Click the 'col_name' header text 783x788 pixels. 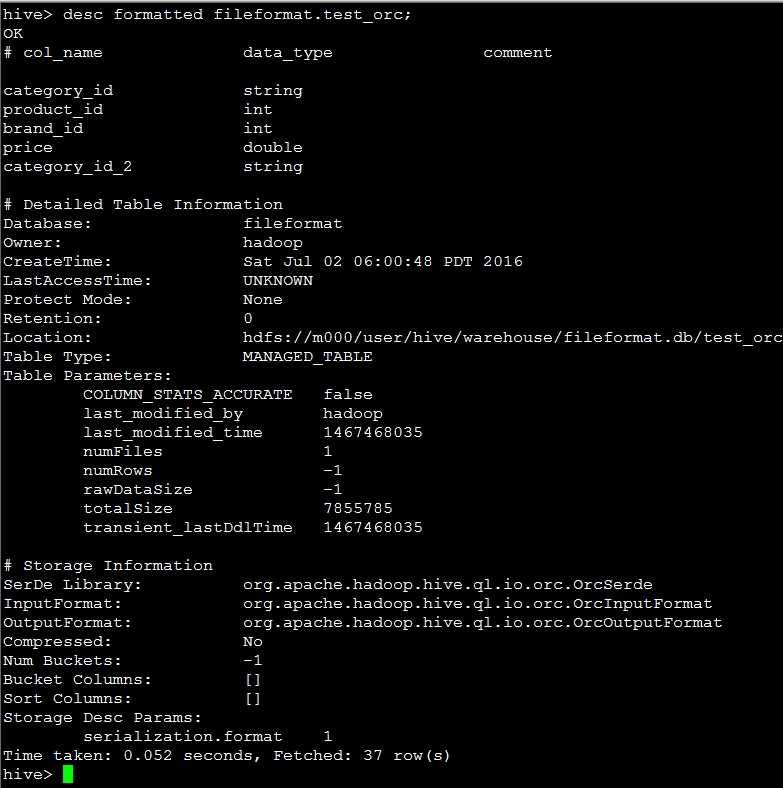(63, 53)
